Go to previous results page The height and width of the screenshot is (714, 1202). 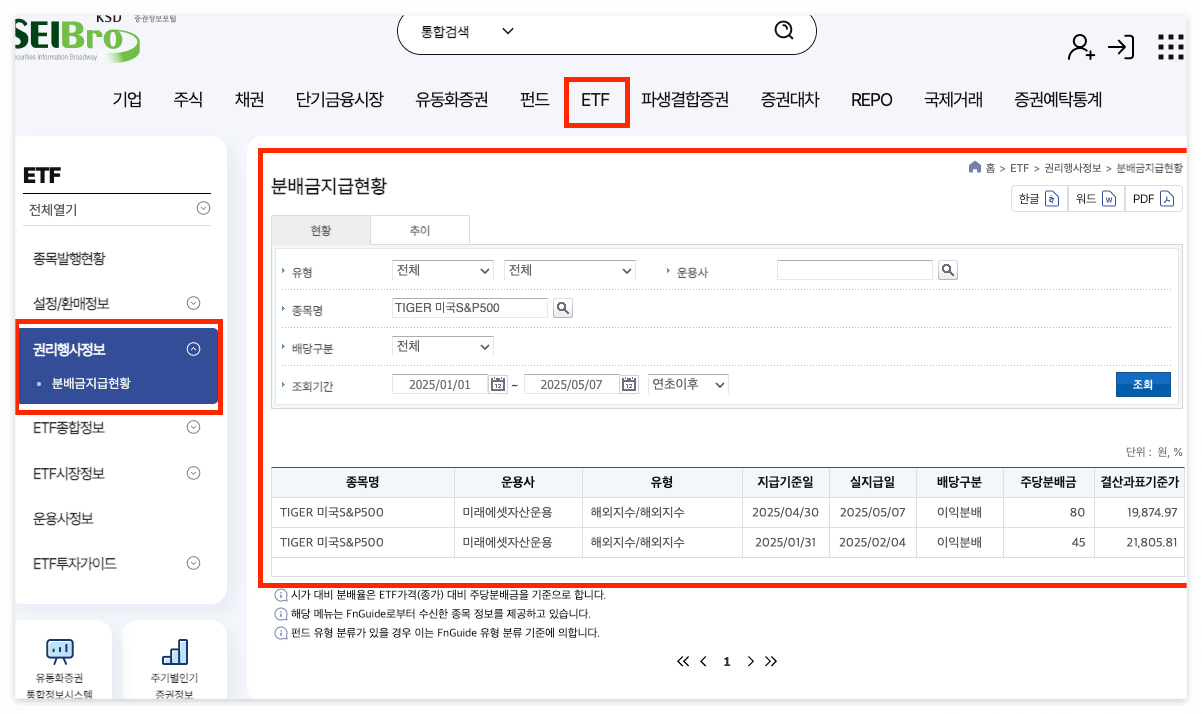pyautogui.click(x=704, y=661)
